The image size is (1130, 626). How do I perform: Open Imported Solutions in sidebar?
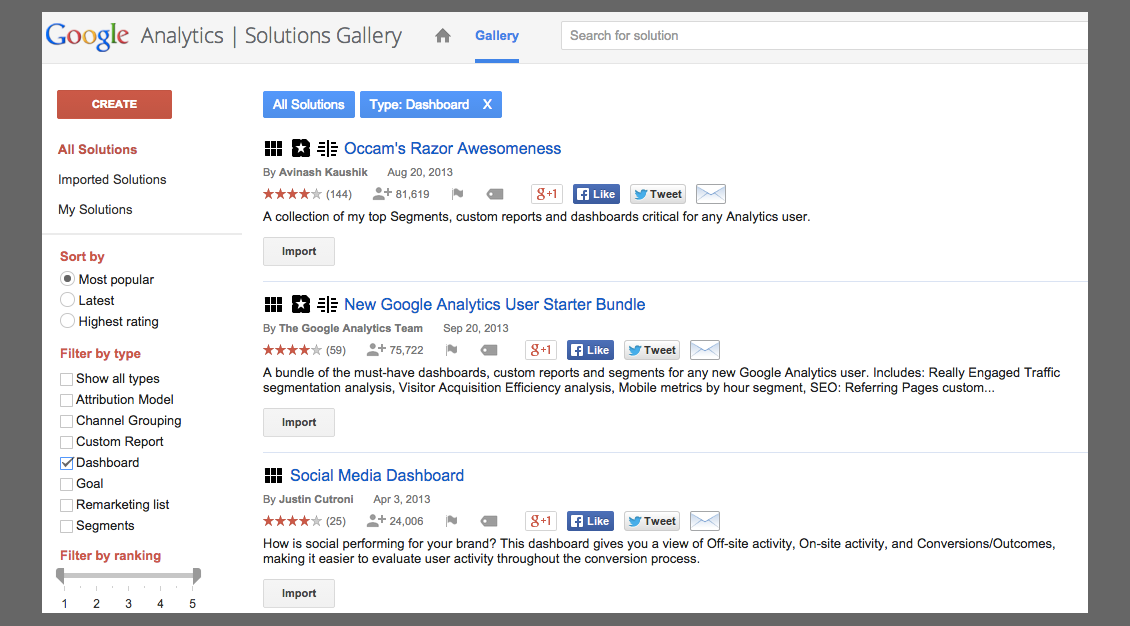pos(112,179)
